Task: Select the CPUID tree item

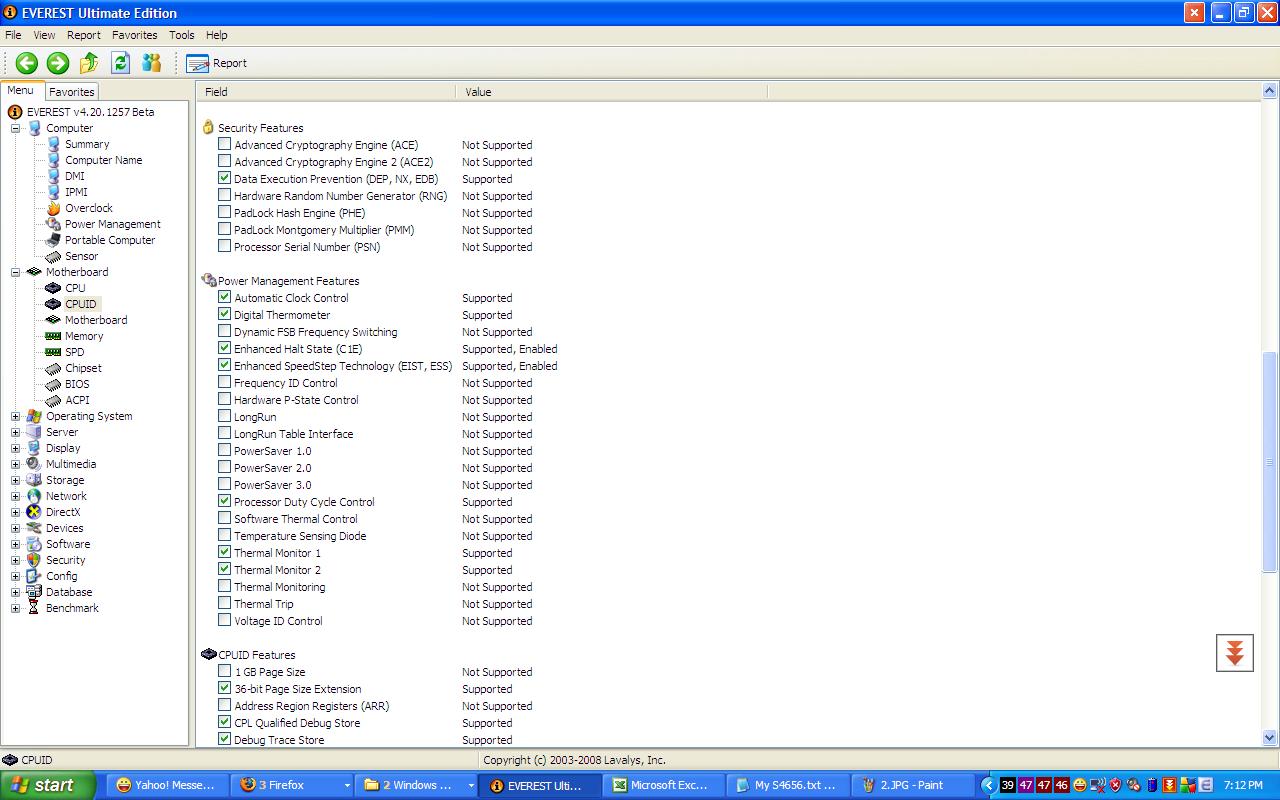Action: [x=81, y=304]
